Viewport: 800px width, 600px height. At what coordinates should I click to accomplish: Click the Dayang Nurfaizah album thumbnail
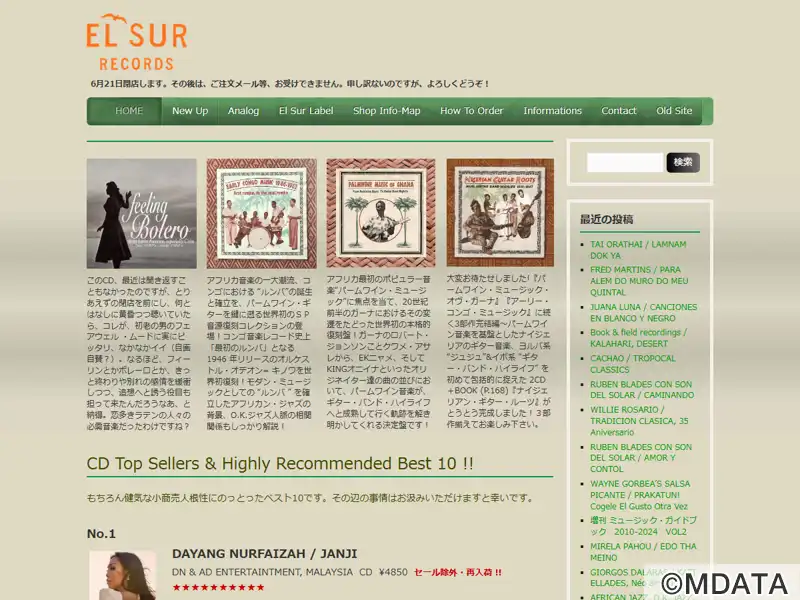(123, 575)
